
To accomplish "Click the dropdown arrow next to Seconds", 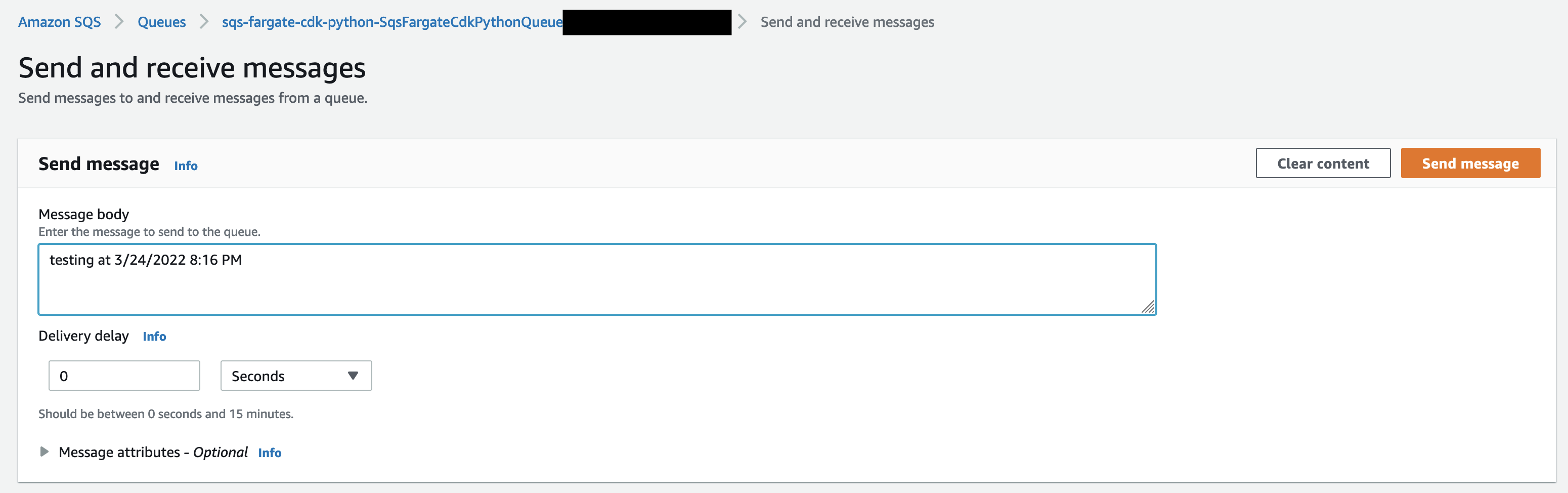I will click(x=353, y=376).
